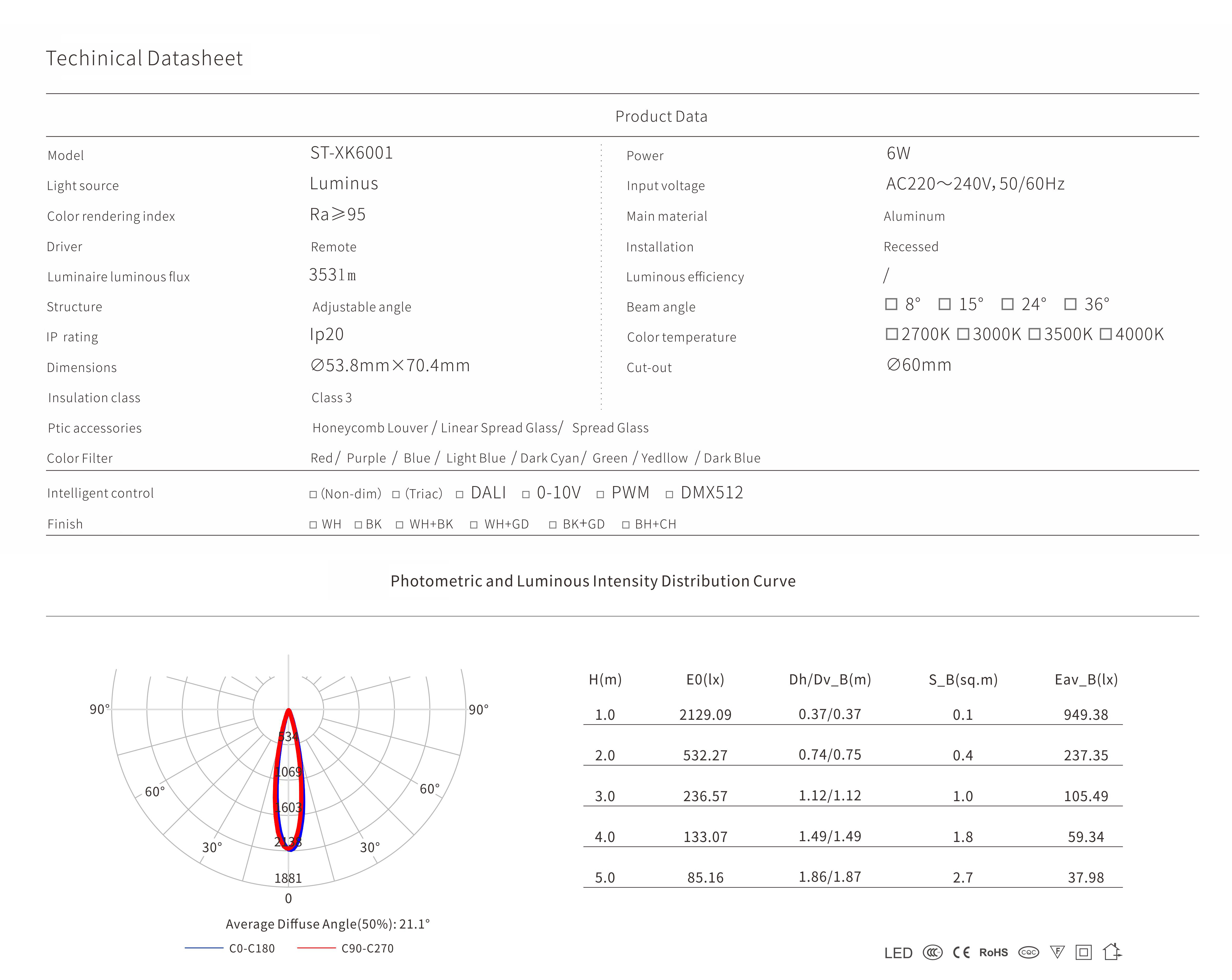Screen dimensions: 1232x980
Task: Tick the WH+GD finish checkbox
Action: coord(474,525)
